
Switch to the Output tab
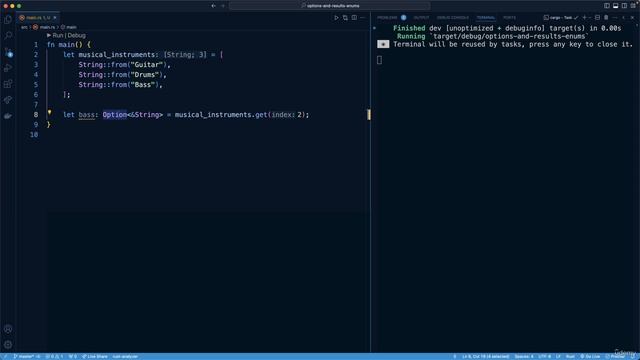pos(421,18)
